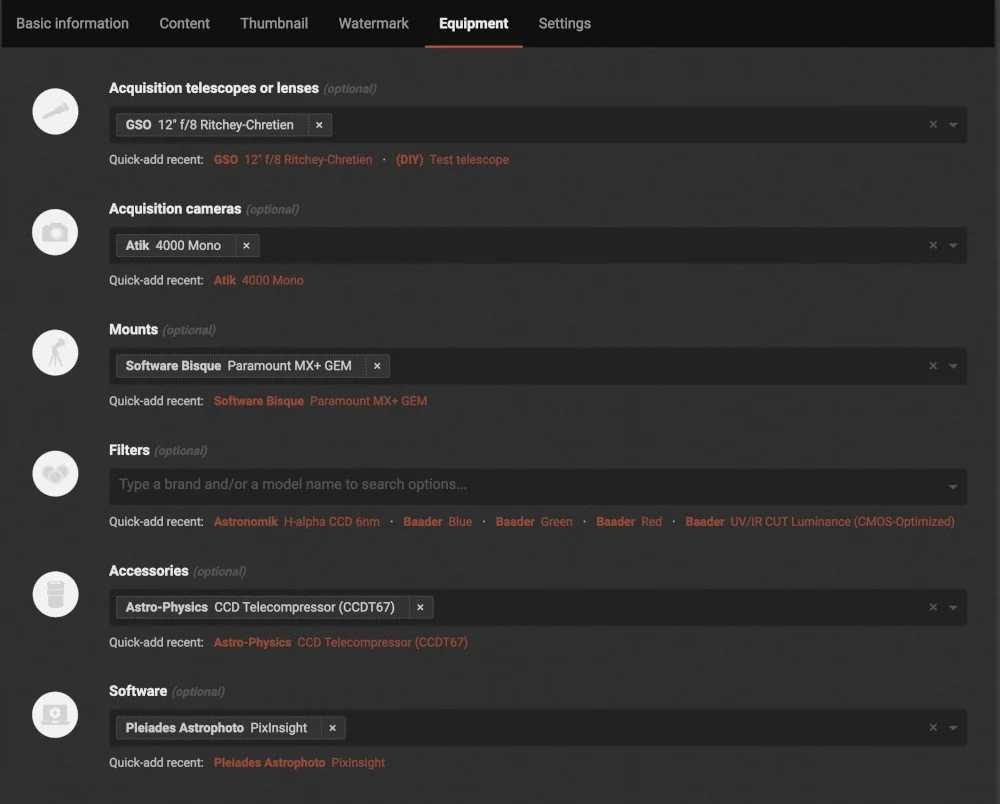
Task: Click the Atik 4000 Mono tag label
Action: point(173,245)
